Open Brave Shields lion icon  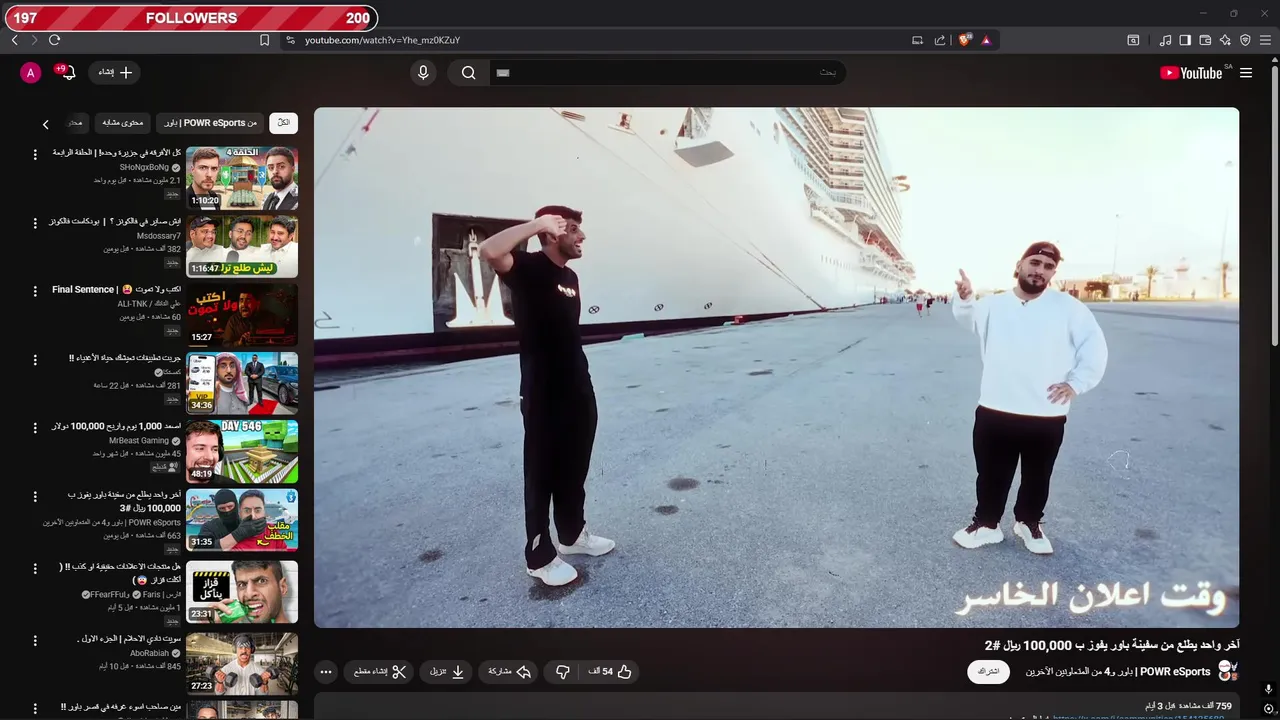[x=964, y=40]
